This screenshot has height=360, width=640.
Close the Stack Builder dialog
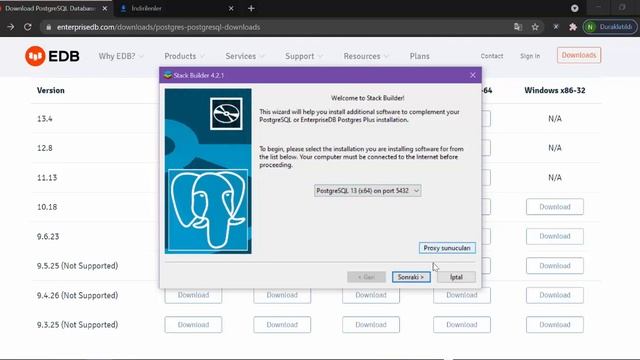pos(473,75)
